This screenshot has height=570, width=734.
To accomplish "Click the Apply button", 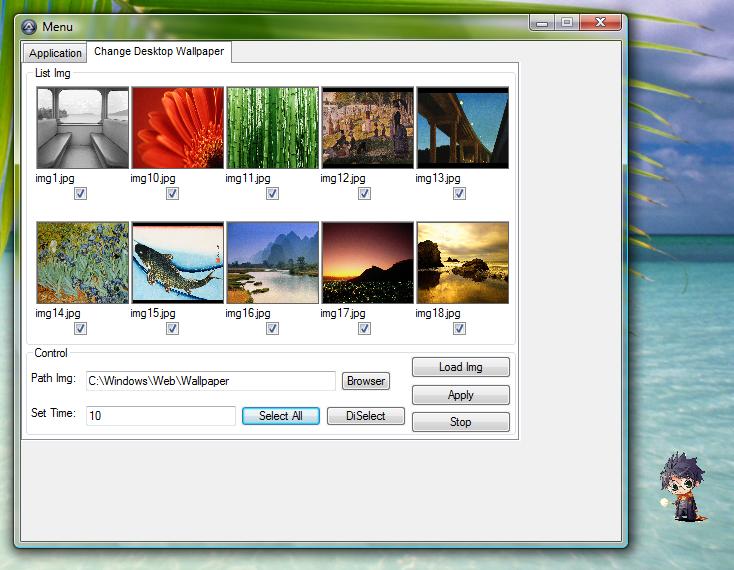I will (x=460, y=395).
